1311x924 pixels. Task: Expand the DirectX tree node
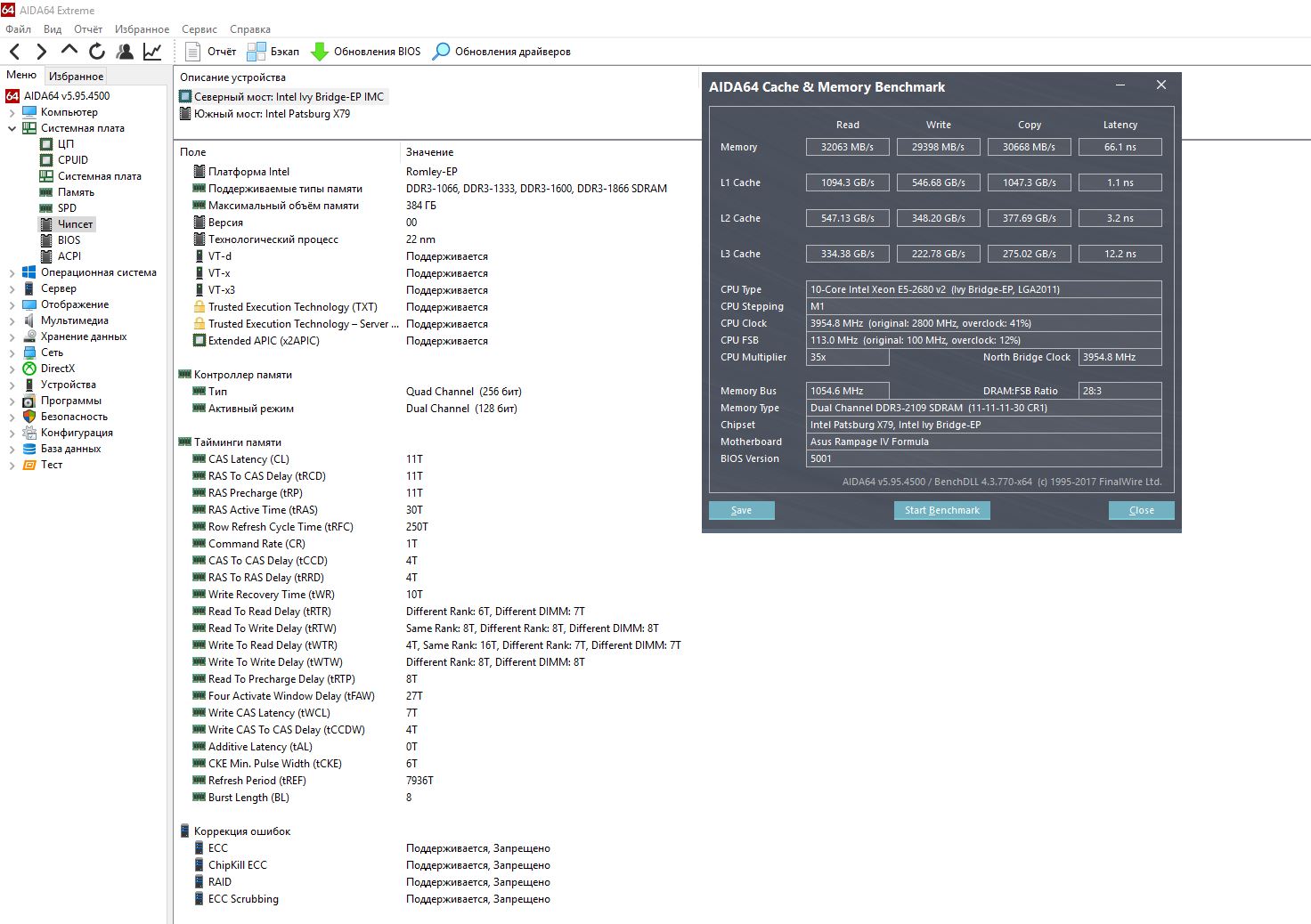click(12, 369)
